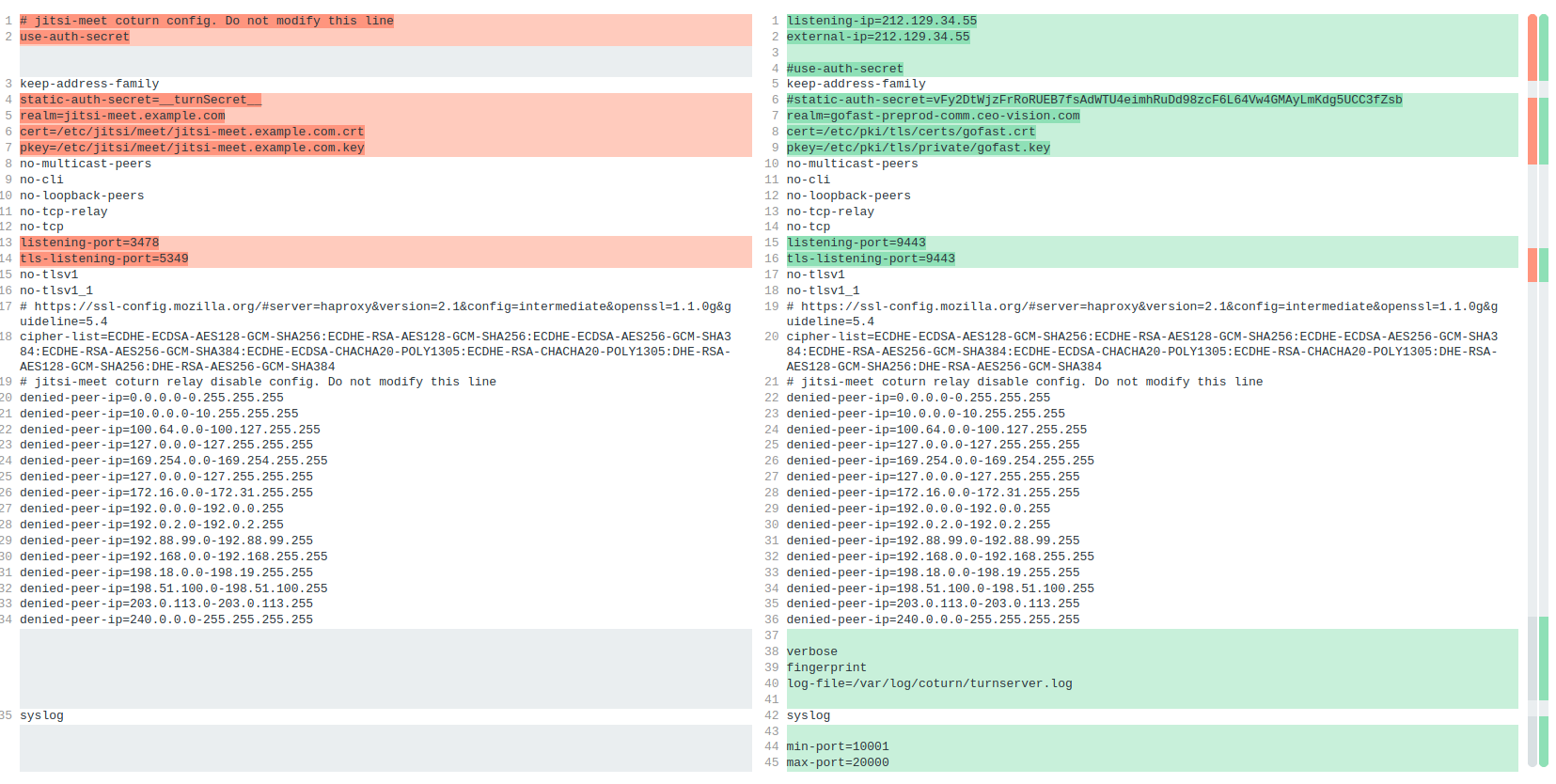Click line 5 'keep-address-family'

pos(857,84)
